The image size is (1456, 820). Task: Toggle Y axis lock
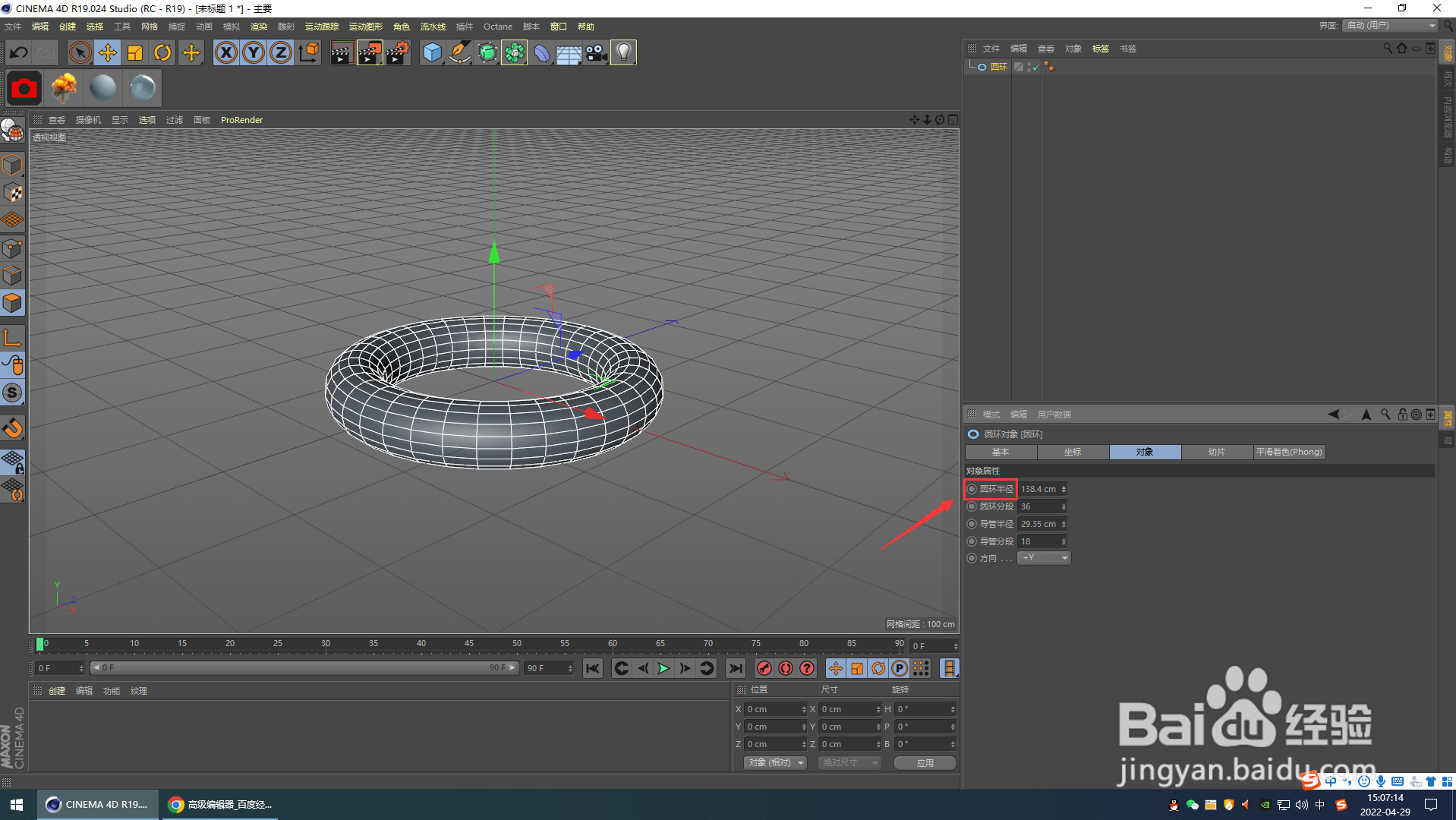(x=253, y=52)
